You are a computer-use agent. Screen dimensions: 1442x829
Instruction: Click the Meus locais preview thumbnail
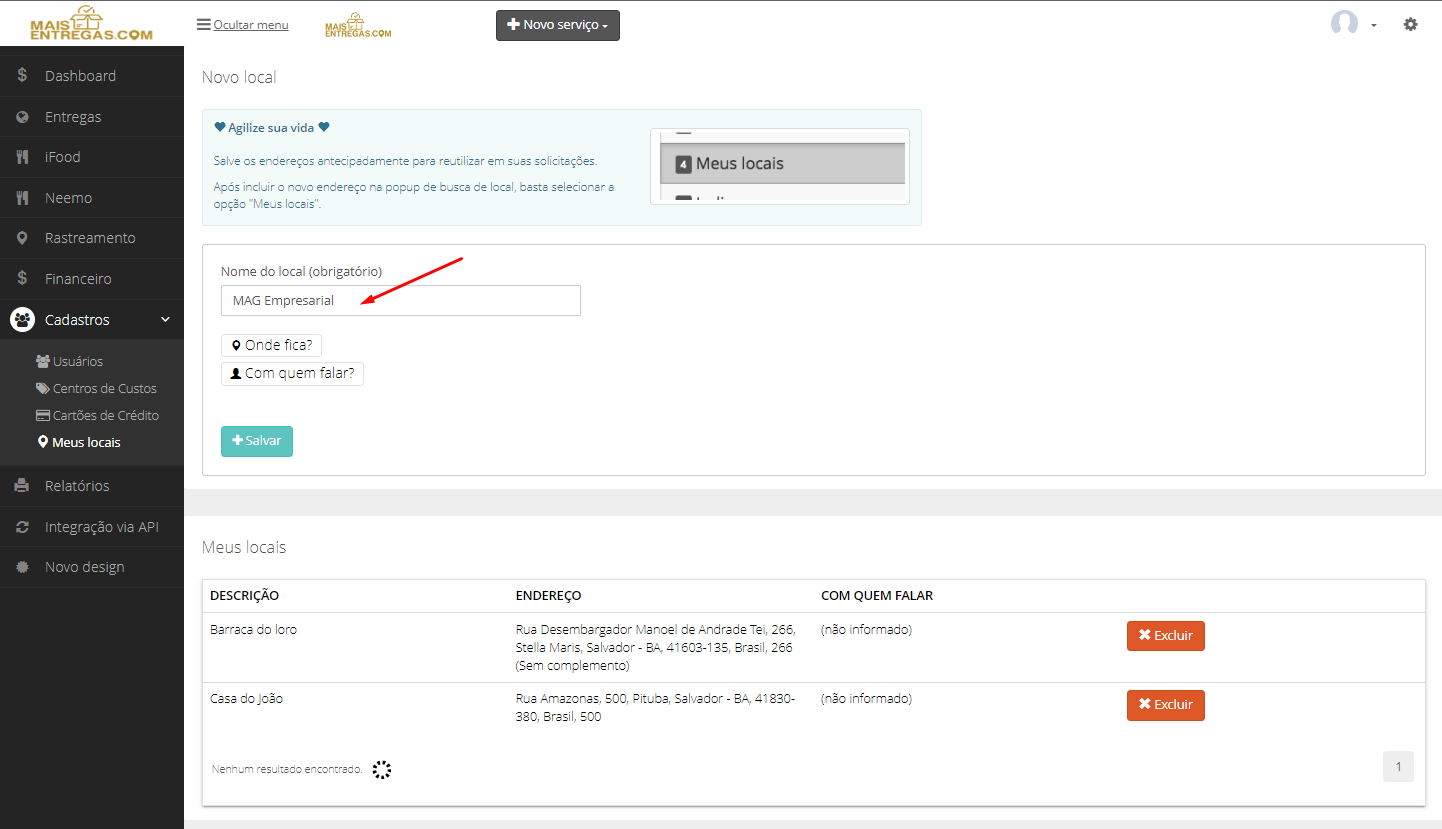click(780, 166)
